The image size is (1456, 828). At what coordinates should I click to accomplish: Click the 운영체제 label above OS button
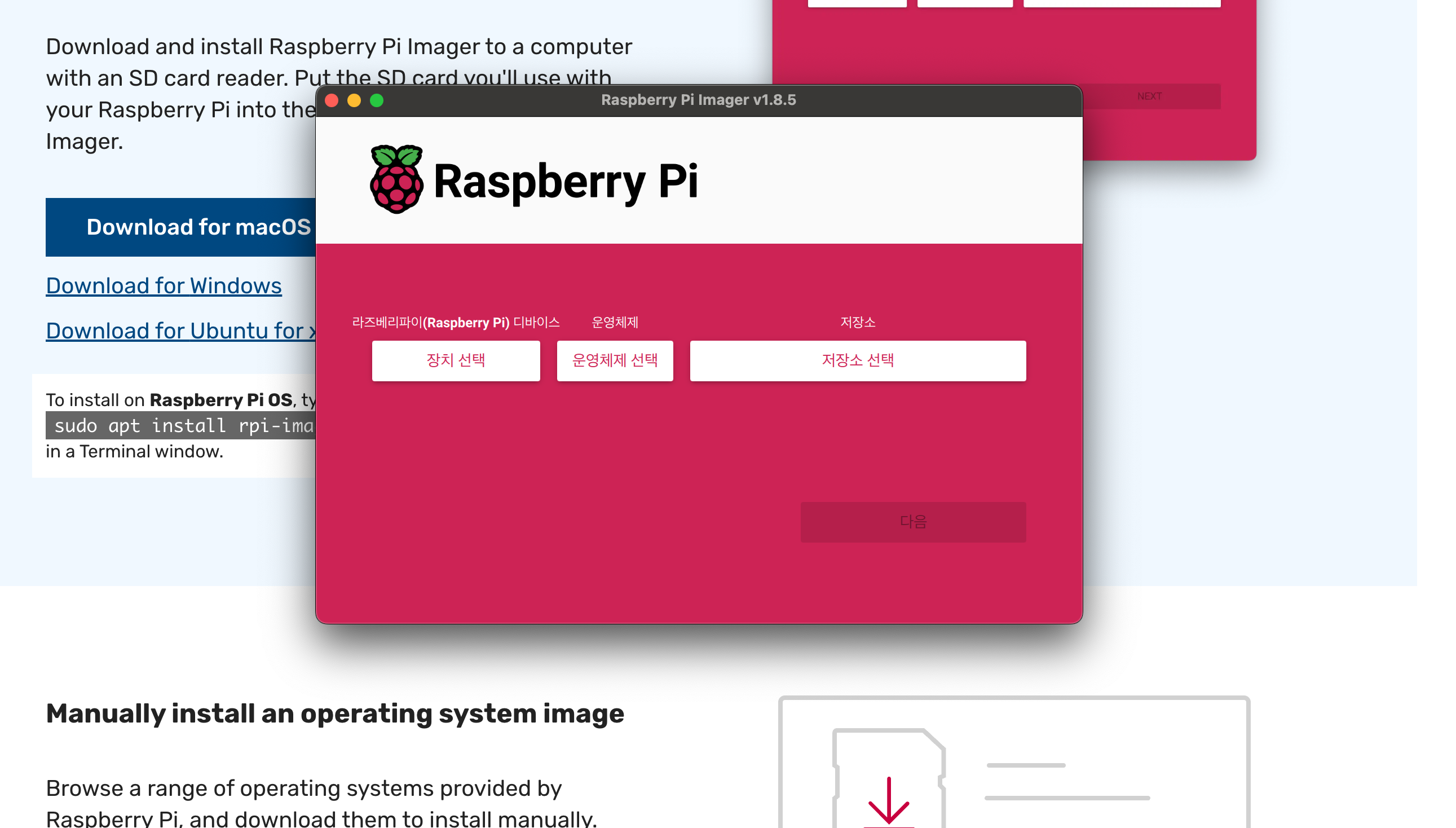pos(615,323)
